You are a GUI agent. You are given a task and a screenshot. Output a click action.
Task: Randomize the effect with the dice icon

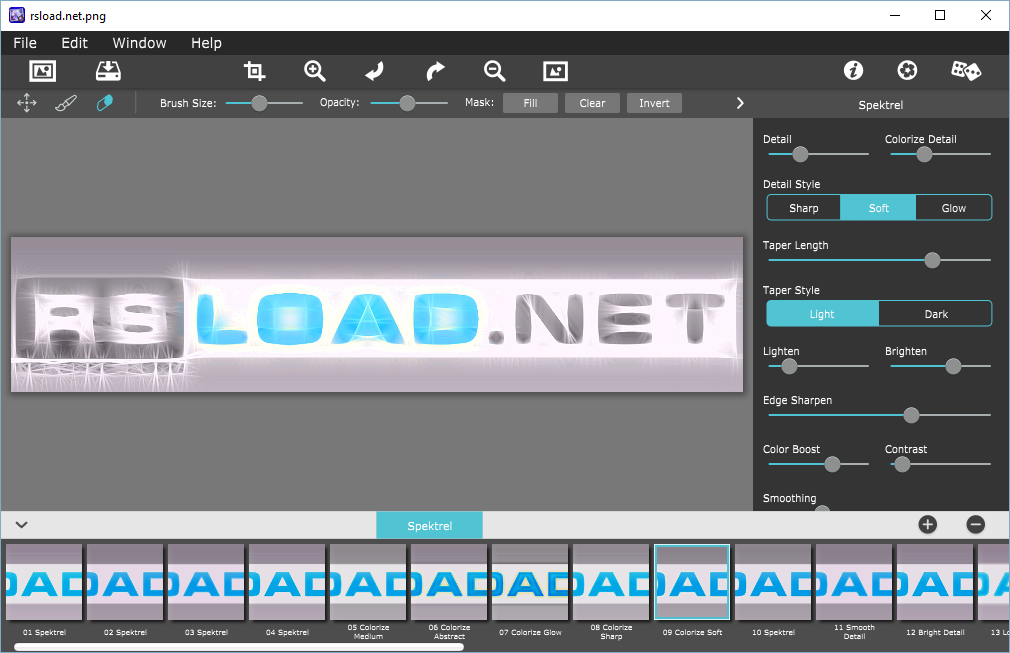tap(966, 70)
